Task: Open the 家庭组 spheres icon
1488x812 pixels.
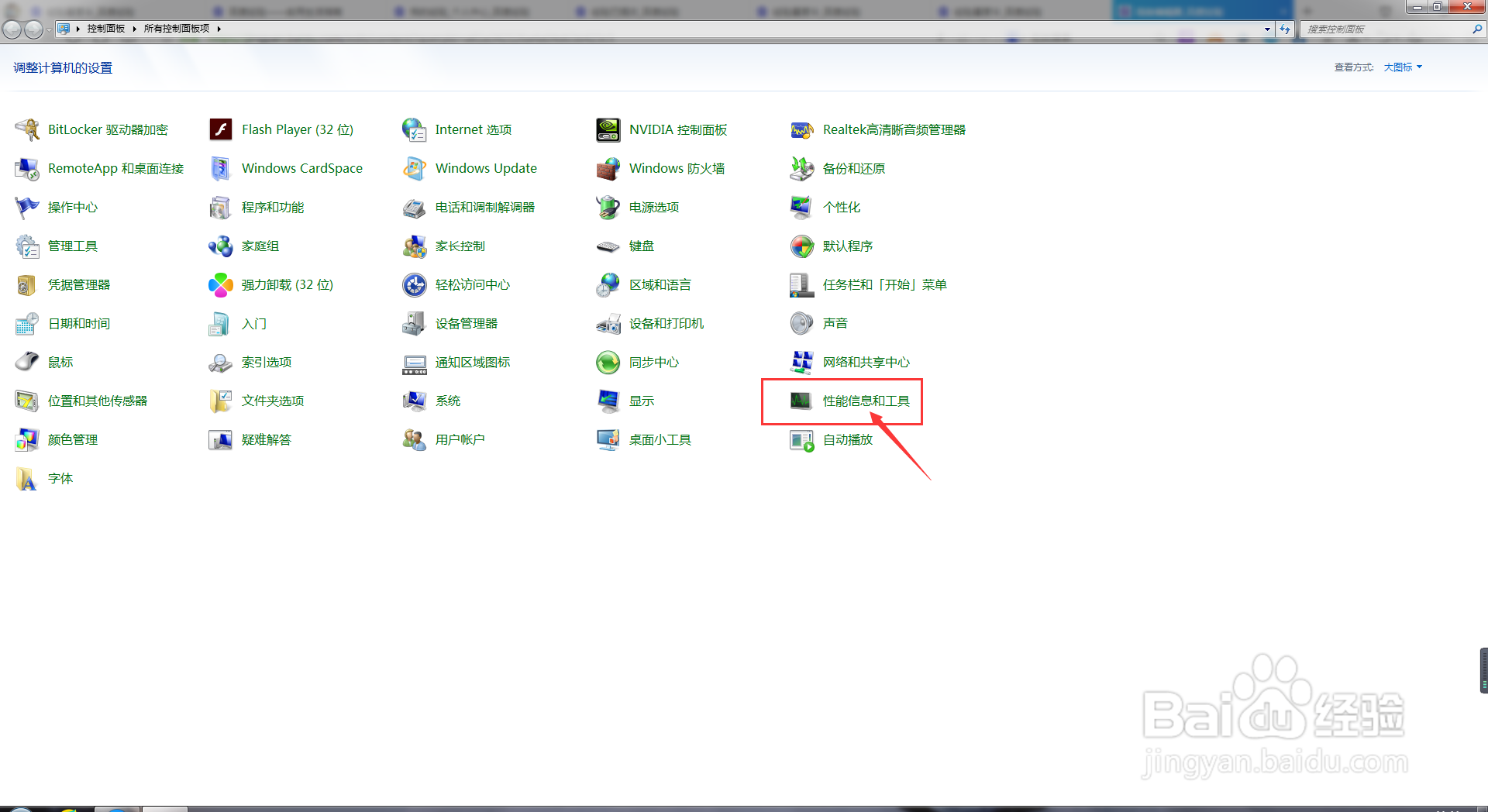Action: (221, 246)
